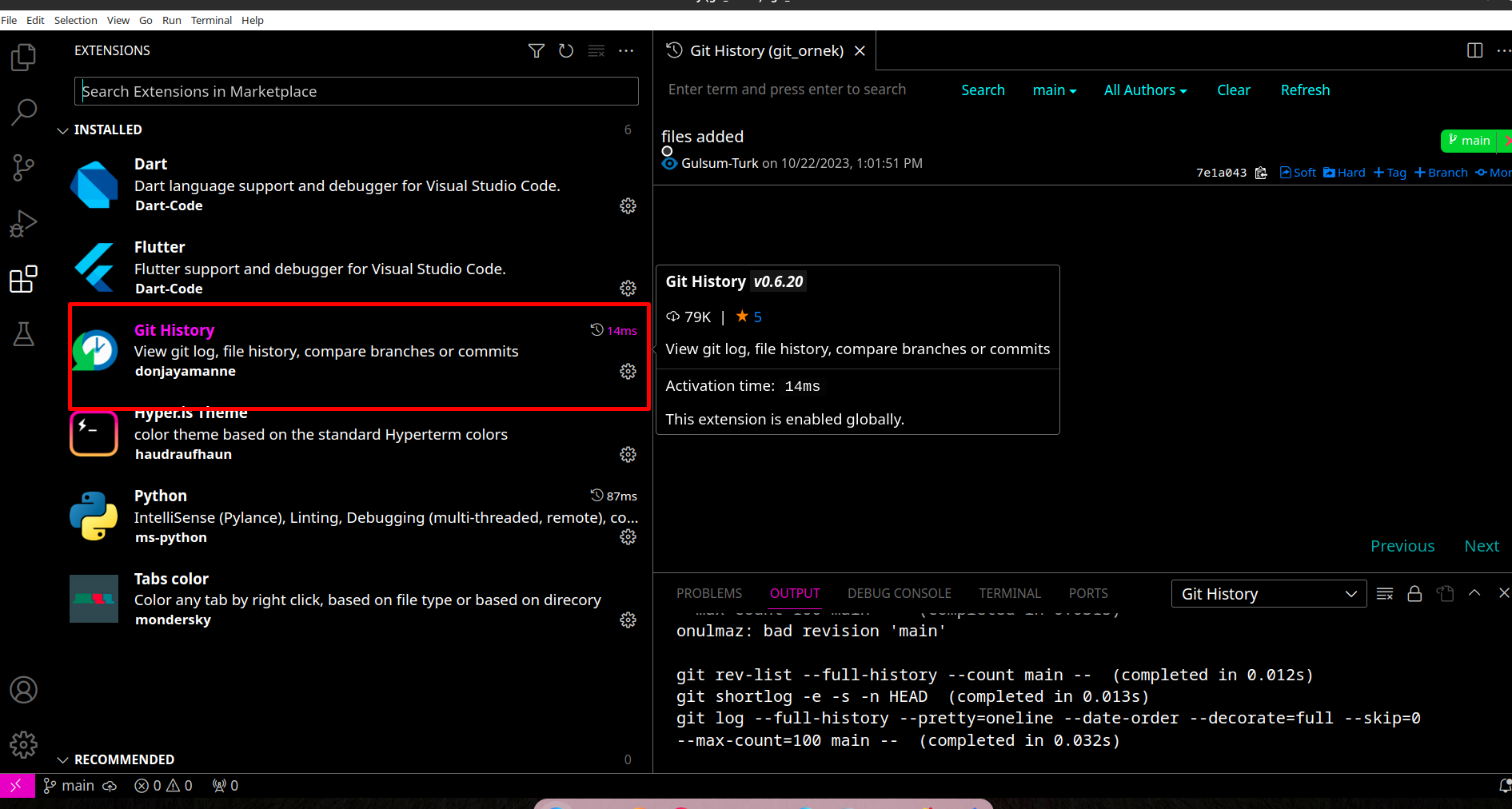The width and height of the screenshot is (1512, 809).
Task: Open the Source Control view
Action: (x=23, y=168)
